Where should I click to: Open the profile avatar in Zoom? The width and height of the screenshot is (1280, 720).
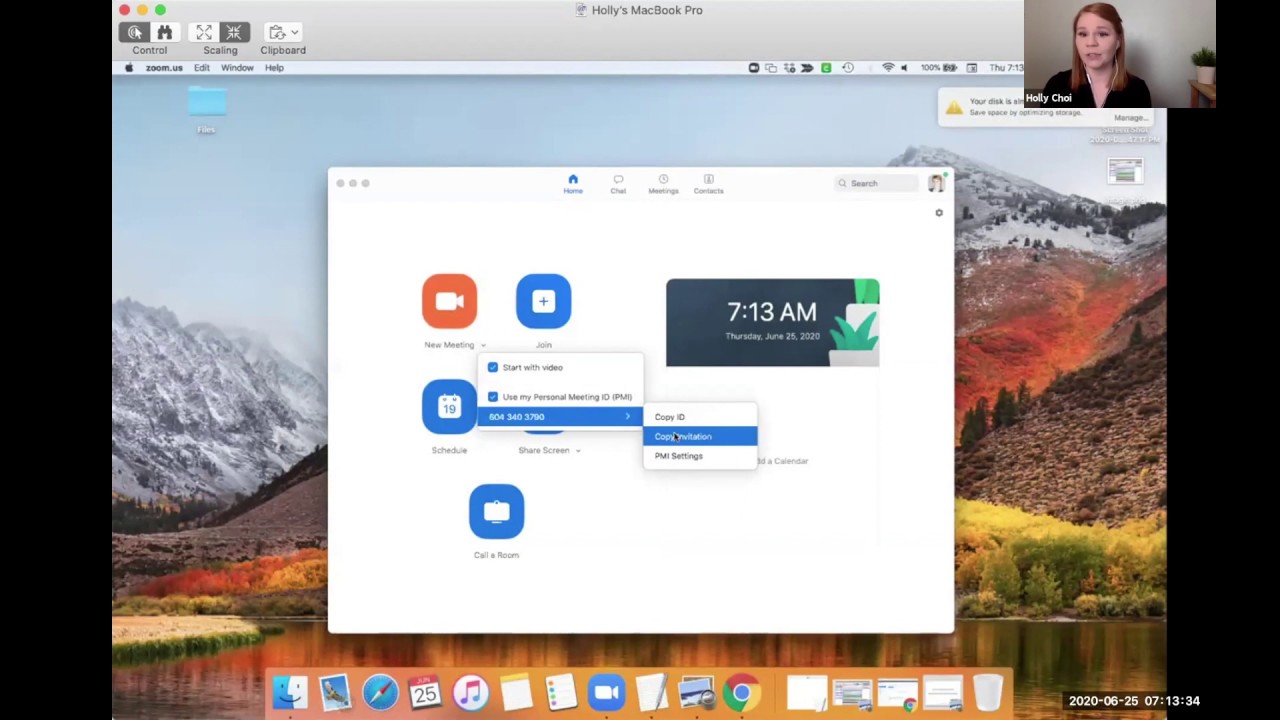[x=936, y=183]
